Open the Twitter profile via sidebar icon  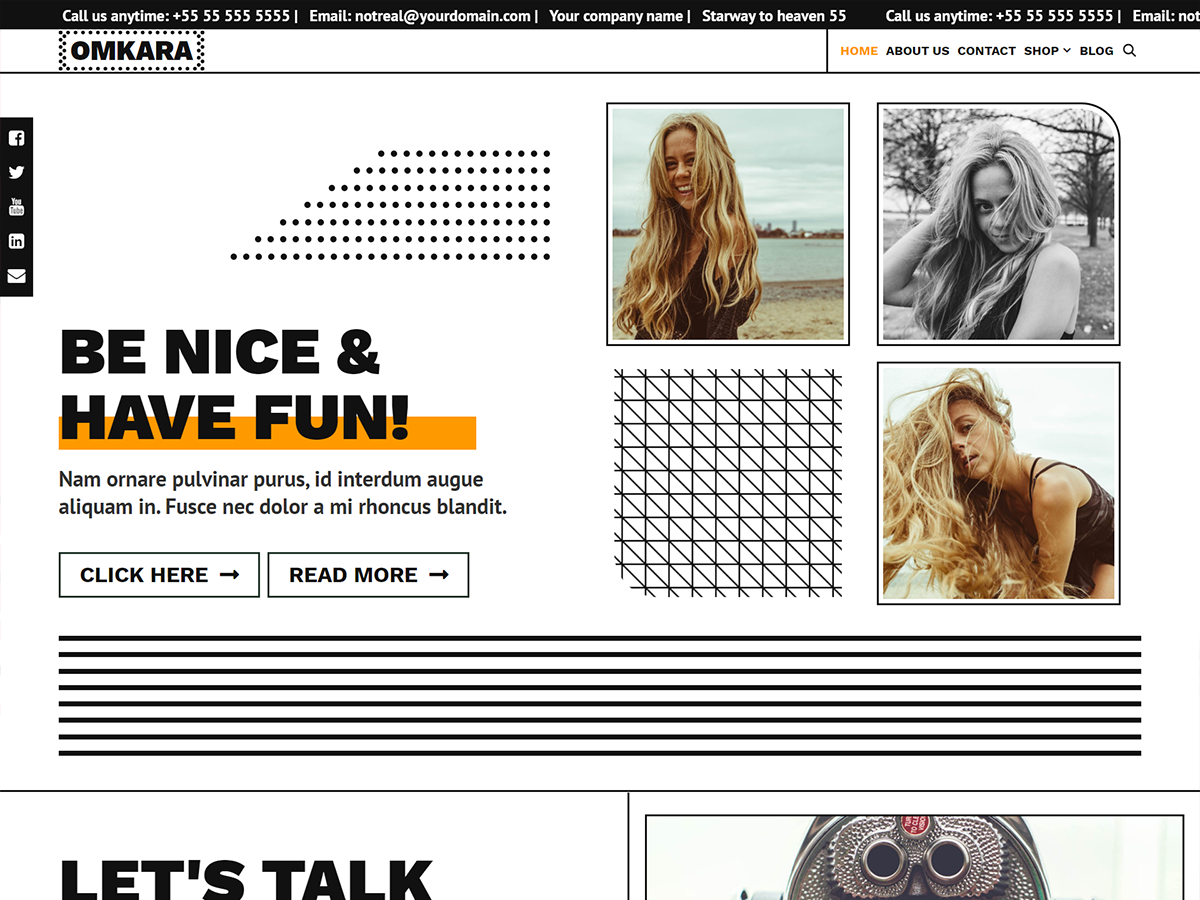click(x=16, y=172)
